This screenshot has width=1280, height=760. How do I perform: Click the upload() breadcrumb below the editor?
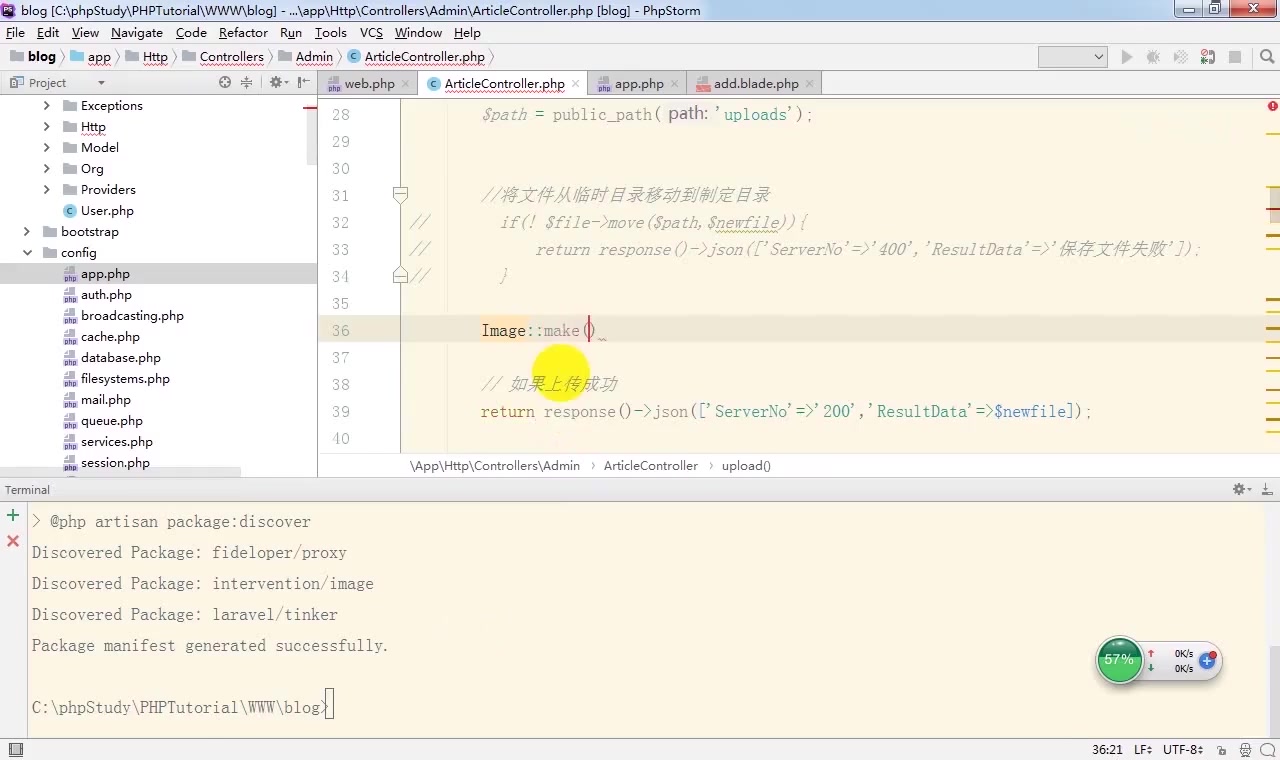(x=745, y=465)
